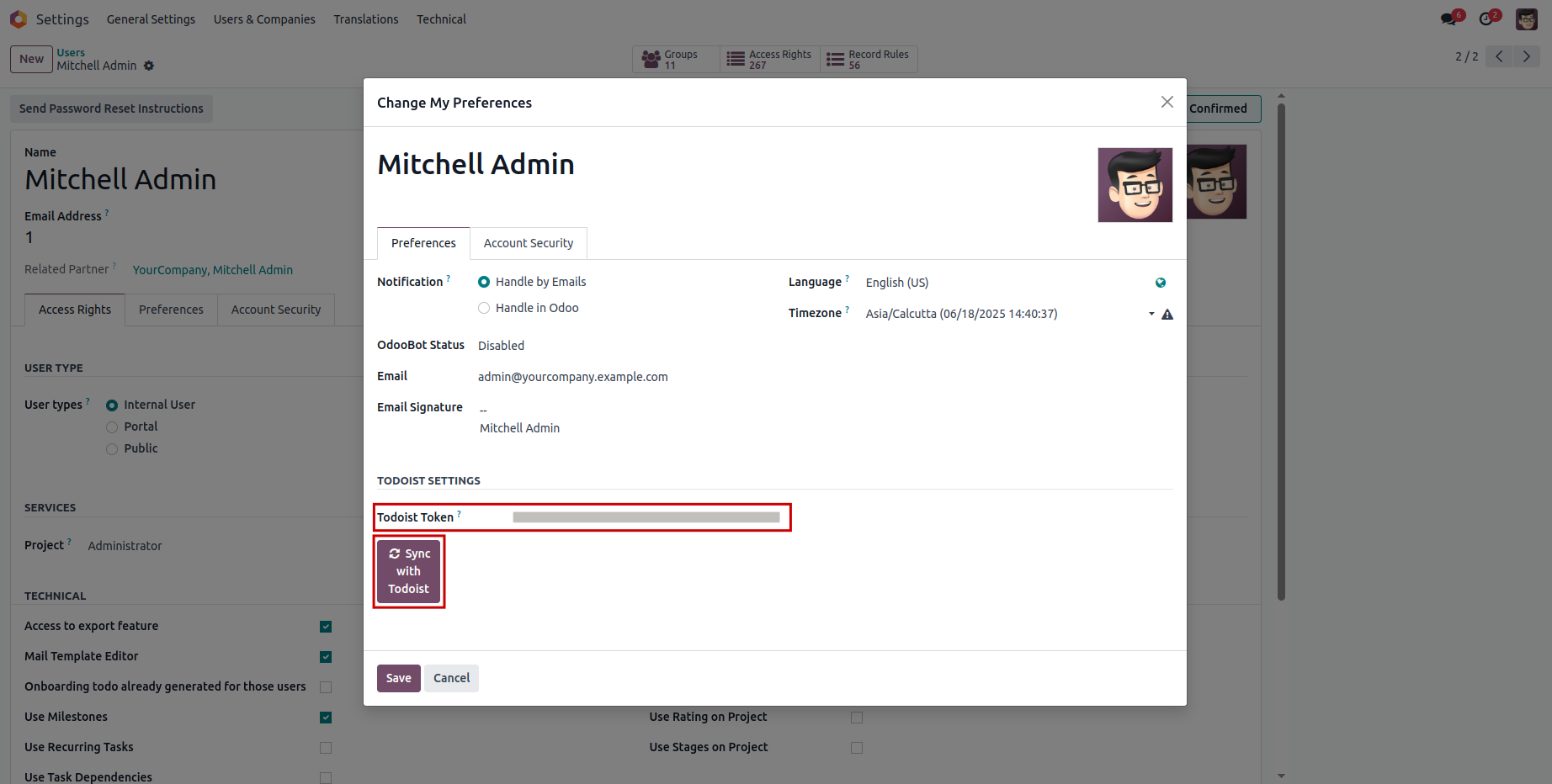Image resolution: width=1552 pixels, height=784 pixels.
Task: Open the General Settings menu
Action: [x=151, y=19]
